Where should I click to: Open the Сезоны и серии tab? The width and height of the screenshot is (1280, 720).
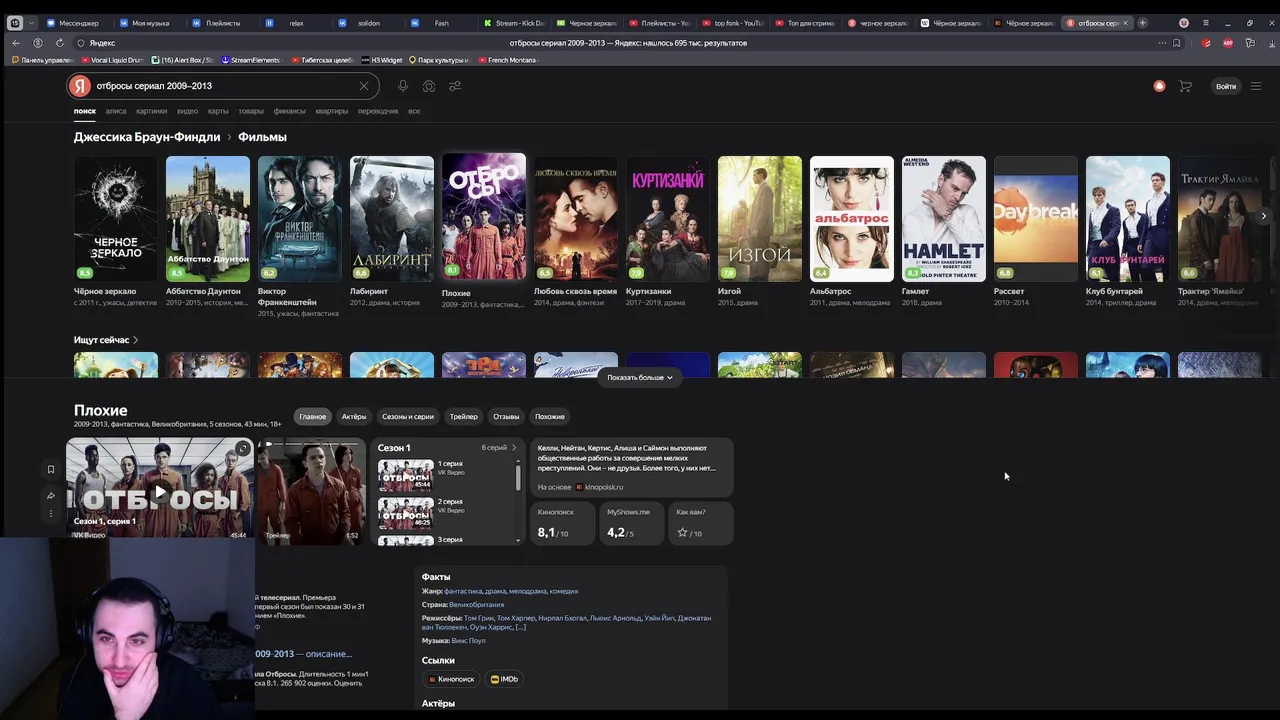click(408, 416)
